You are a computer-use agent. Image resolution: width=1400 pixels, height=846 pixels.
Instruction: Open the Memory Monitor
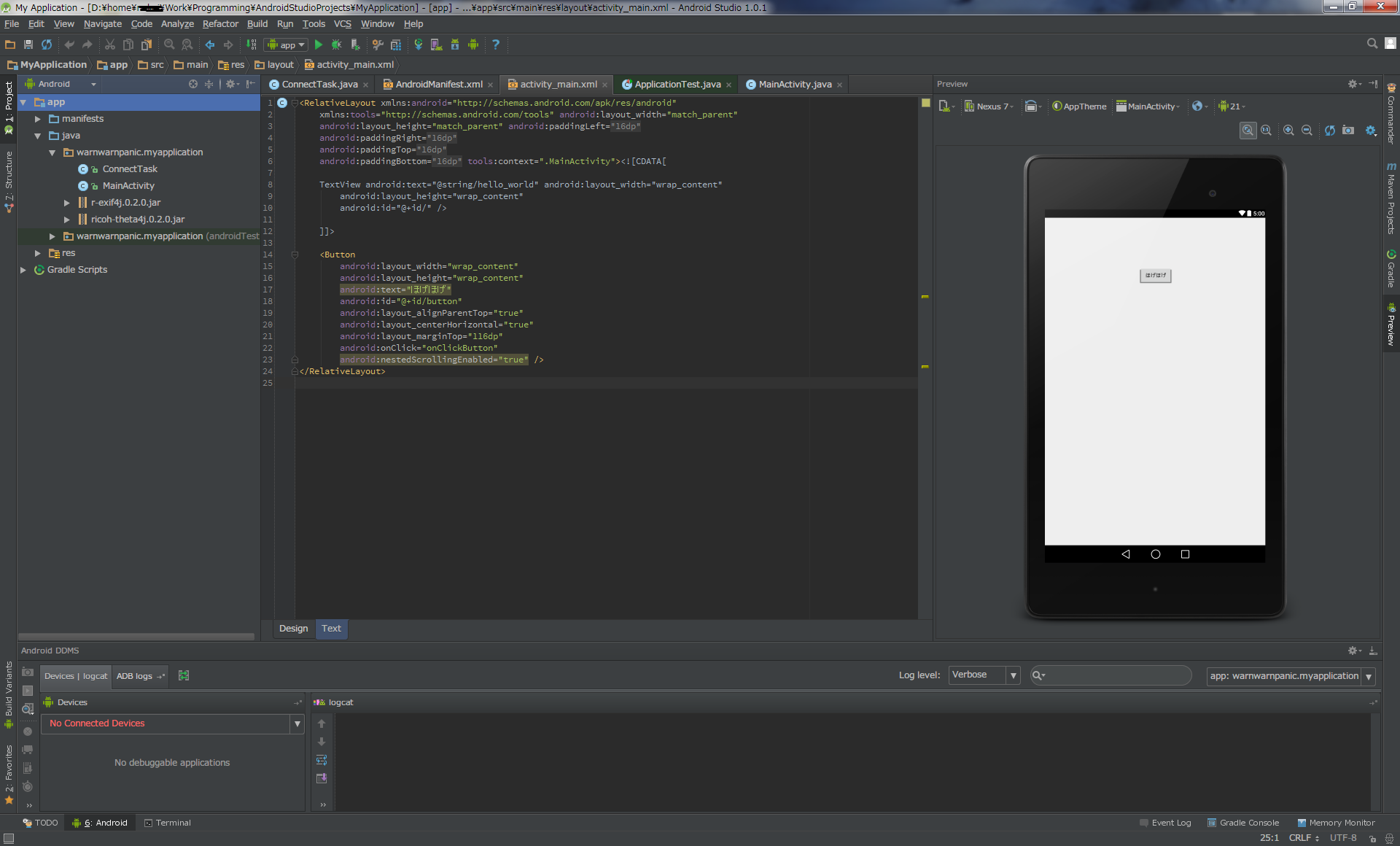click(x=1336, y=823)
